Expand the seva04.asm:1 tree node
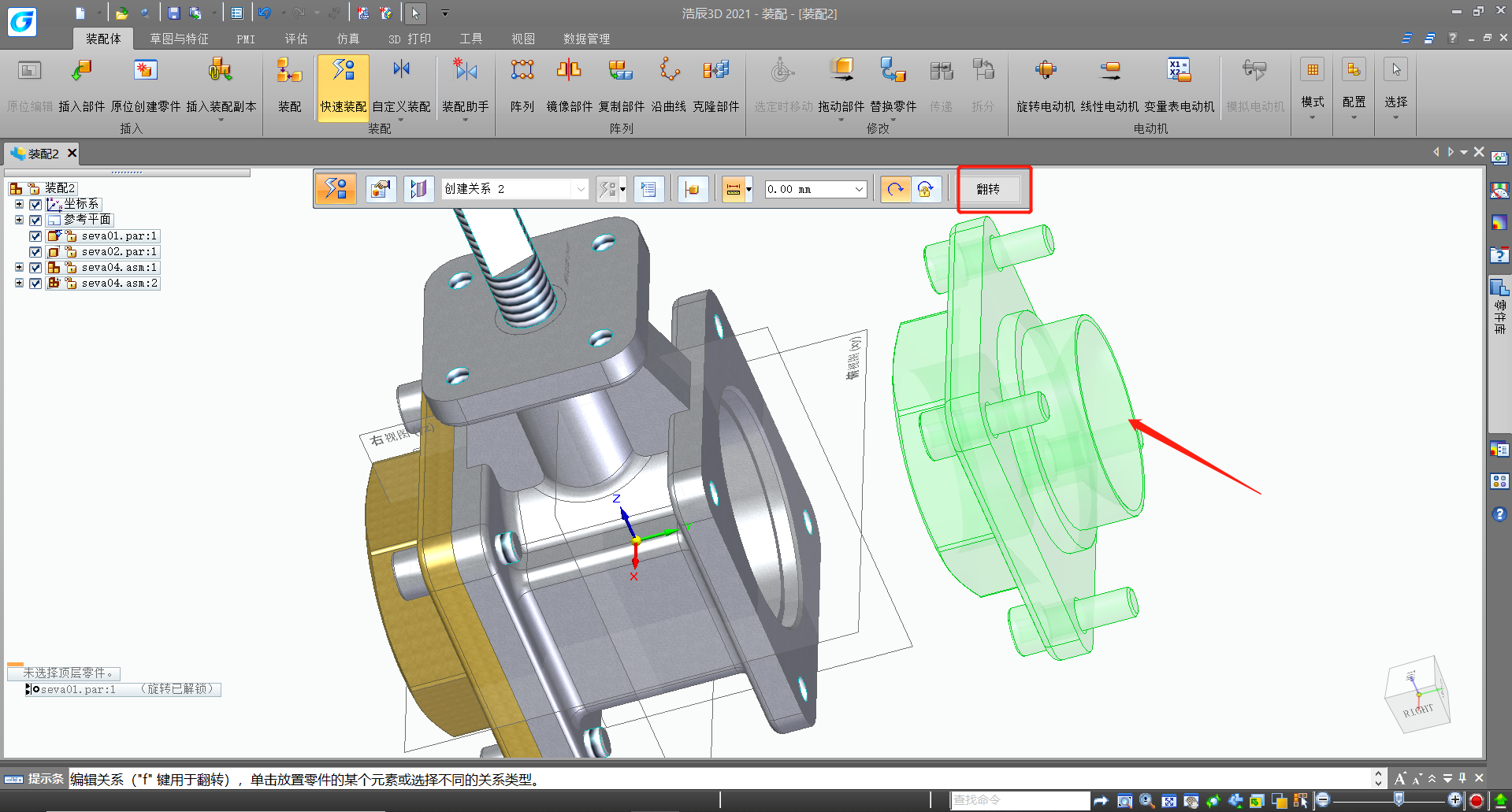The width and height of the screenshot is (1512, 812). click(x=19, y=267)
